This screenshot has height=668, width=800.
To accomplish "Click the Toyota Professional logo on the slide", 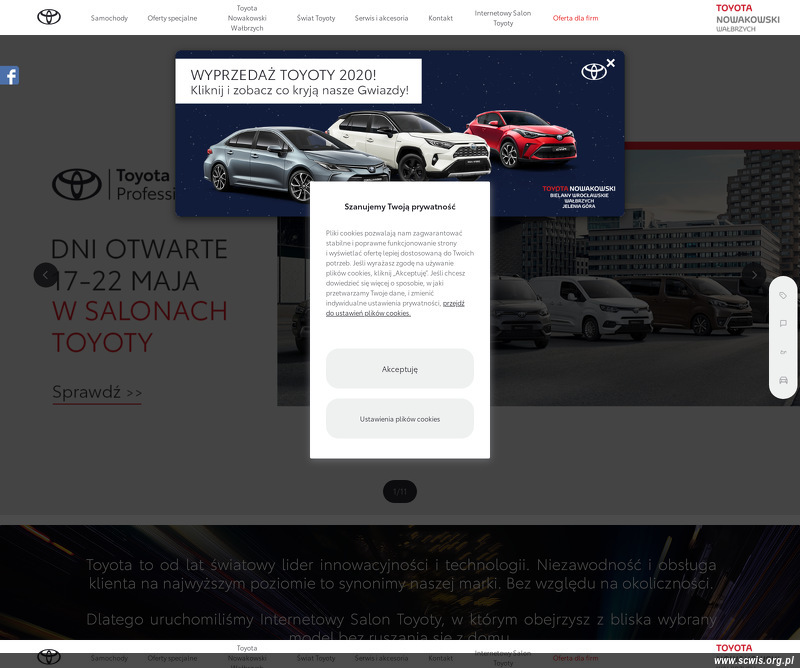I will pyautogui.click(x=113, y=184).
